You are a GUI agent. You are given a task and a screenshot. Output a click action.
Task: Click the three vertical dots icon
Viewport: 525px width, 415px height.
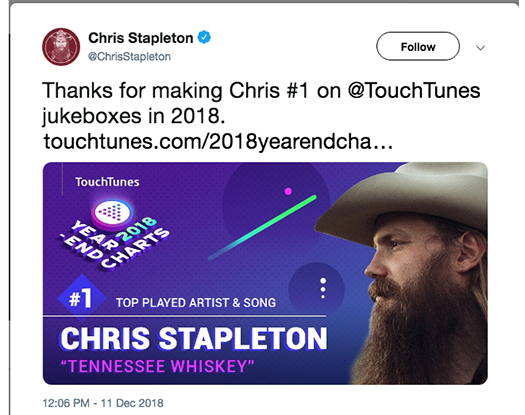pos(323,288)
